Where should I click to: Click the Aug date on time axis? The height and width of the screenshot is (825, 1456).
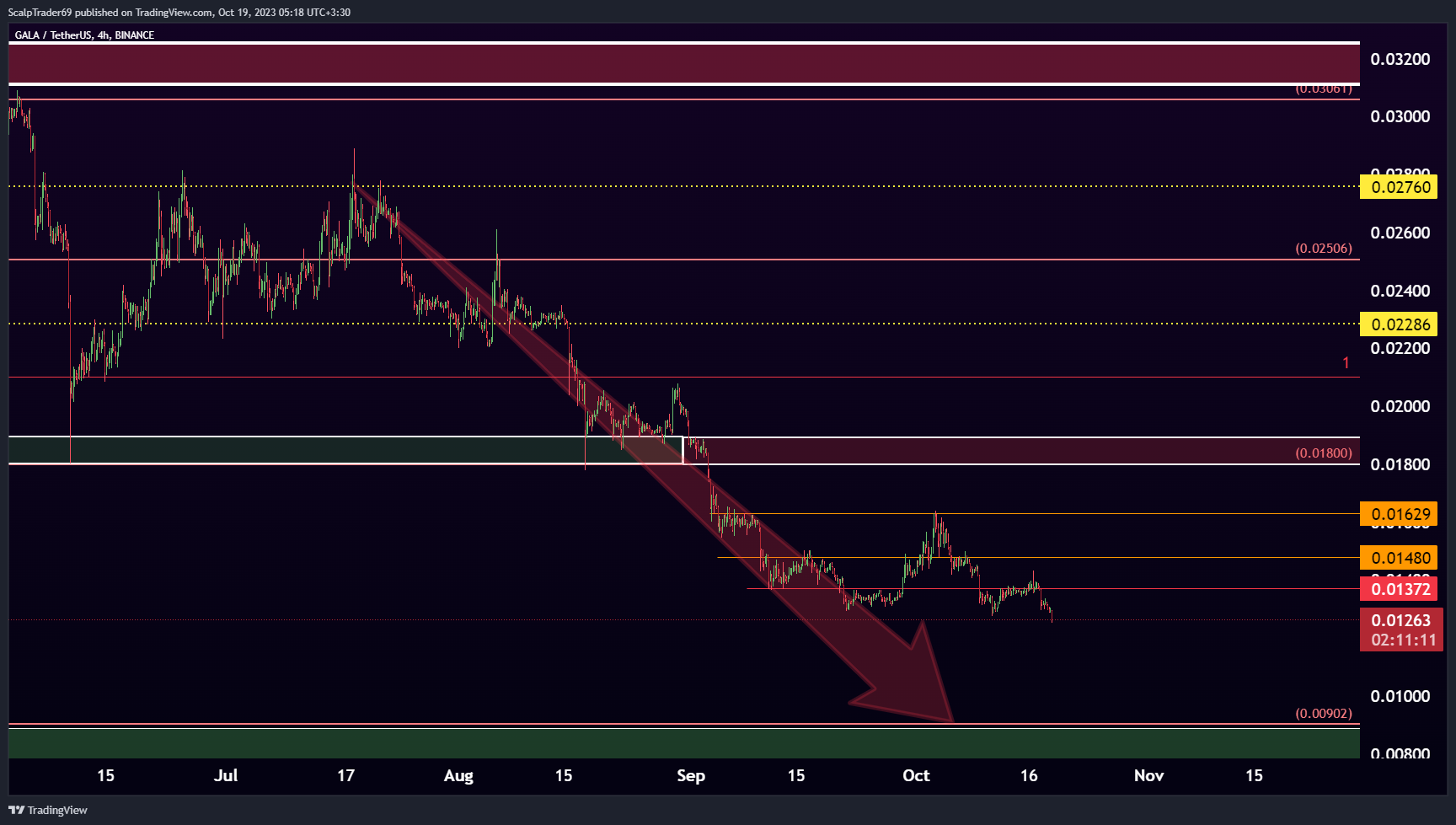458,775
